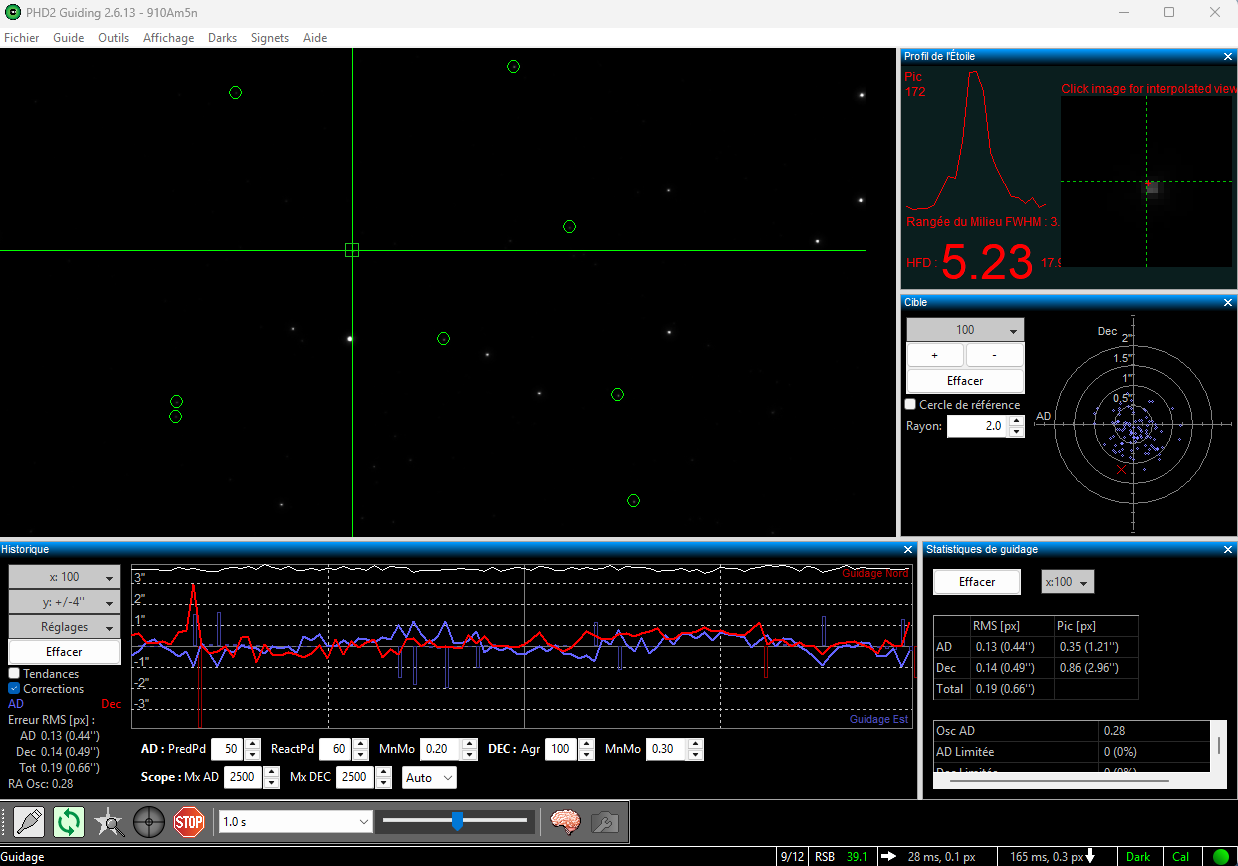This screenshot has height=866, width=1238.
Task: Close the Profil de l'Étoile panel
Action: click(1228, 57)
